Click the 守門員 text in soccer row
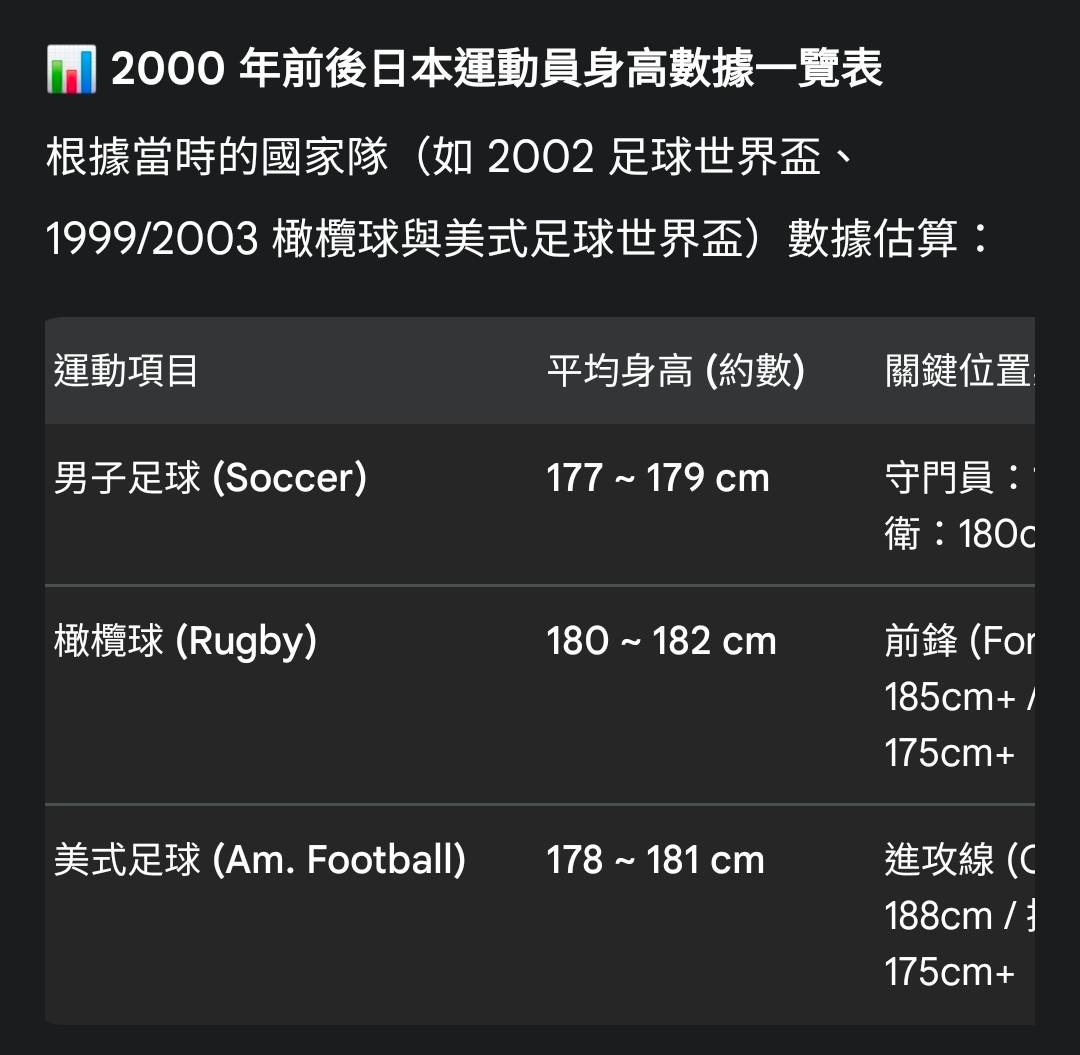 (x=939, y=479)
